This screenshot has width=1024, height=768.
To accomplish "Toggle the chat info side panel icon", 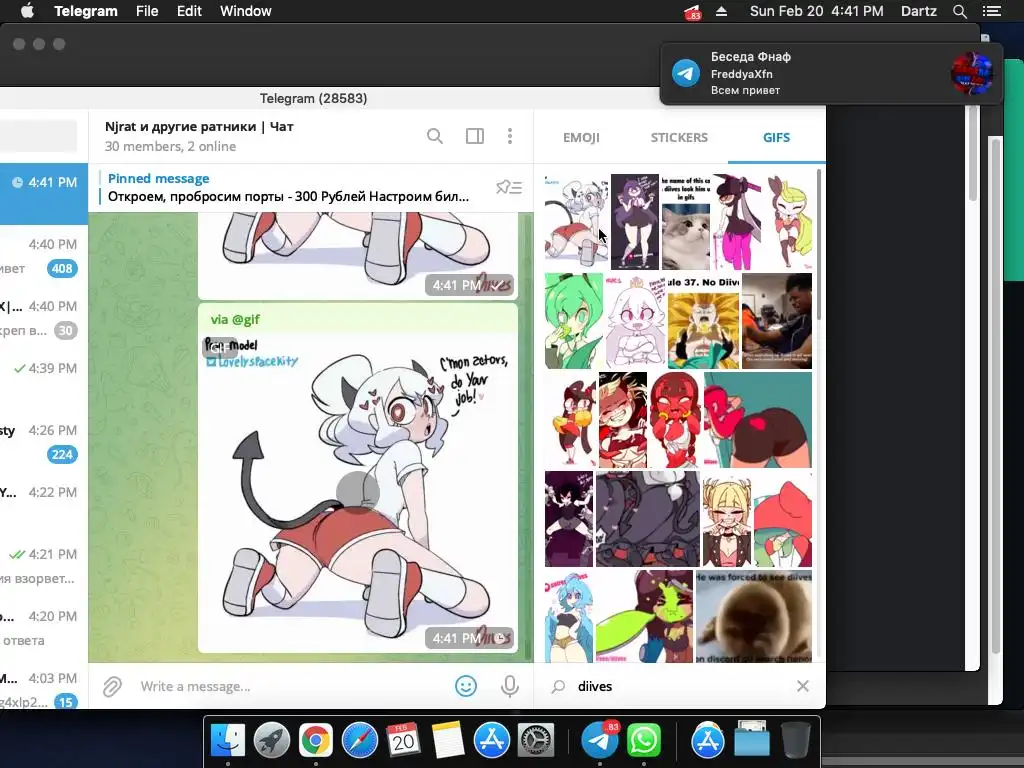I will [x=475, y=136].
